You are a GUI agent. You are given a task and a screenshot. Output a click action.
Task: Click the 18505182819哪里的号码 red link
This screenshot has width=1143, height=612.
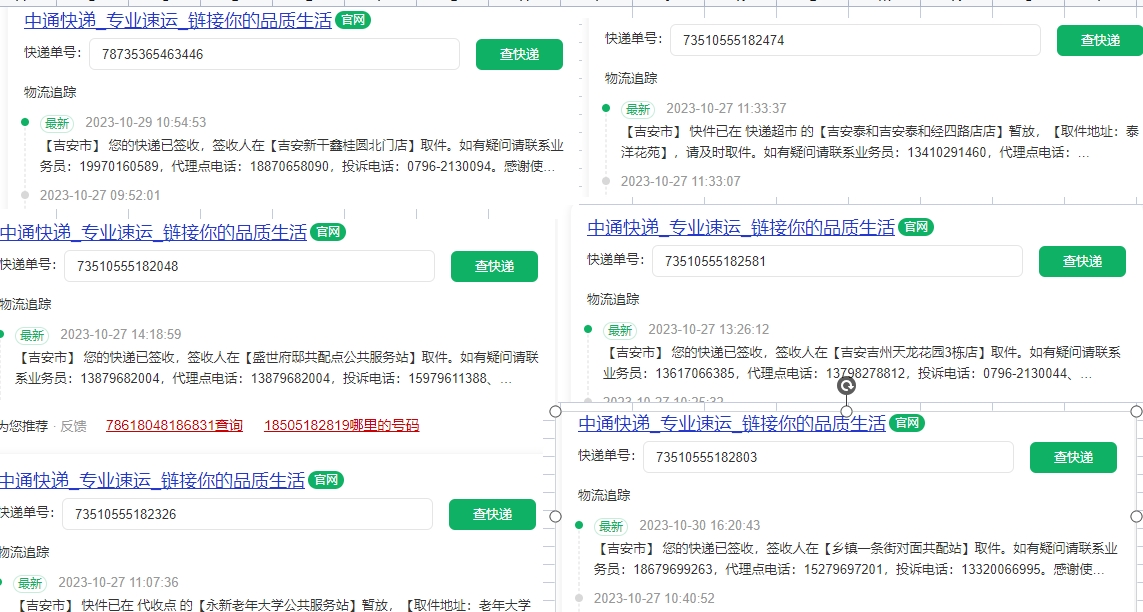[x=341, y=425]
